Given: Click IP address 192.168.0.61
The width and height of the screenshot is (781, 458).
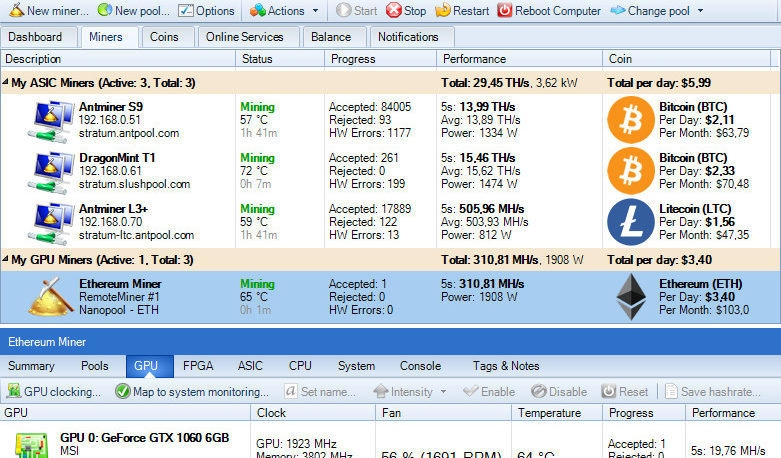Looking at the screenshot, I should pyautogui.click(x=110, y=171).
